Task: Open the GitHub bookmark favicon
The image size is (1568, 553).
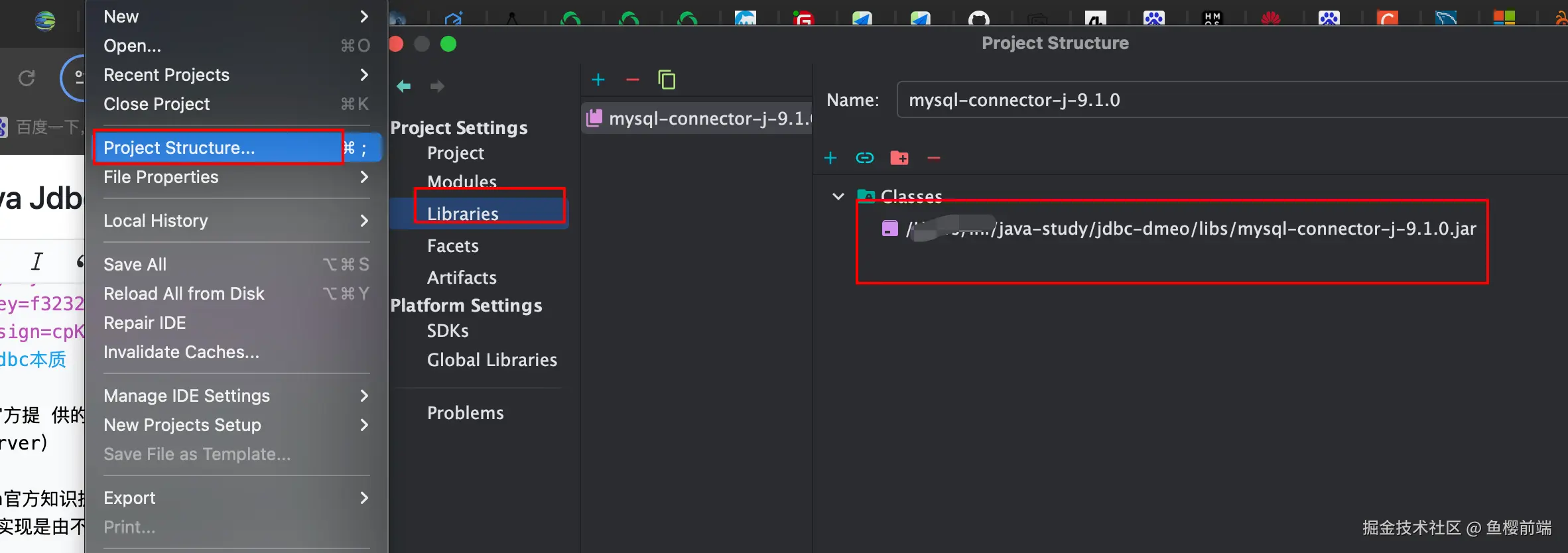Action: 978,19
